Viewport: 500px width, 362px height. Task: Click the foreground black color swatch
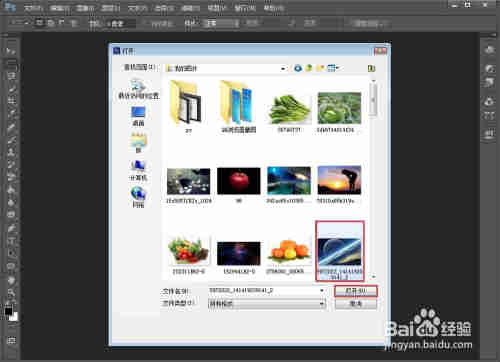pos(8,311)
